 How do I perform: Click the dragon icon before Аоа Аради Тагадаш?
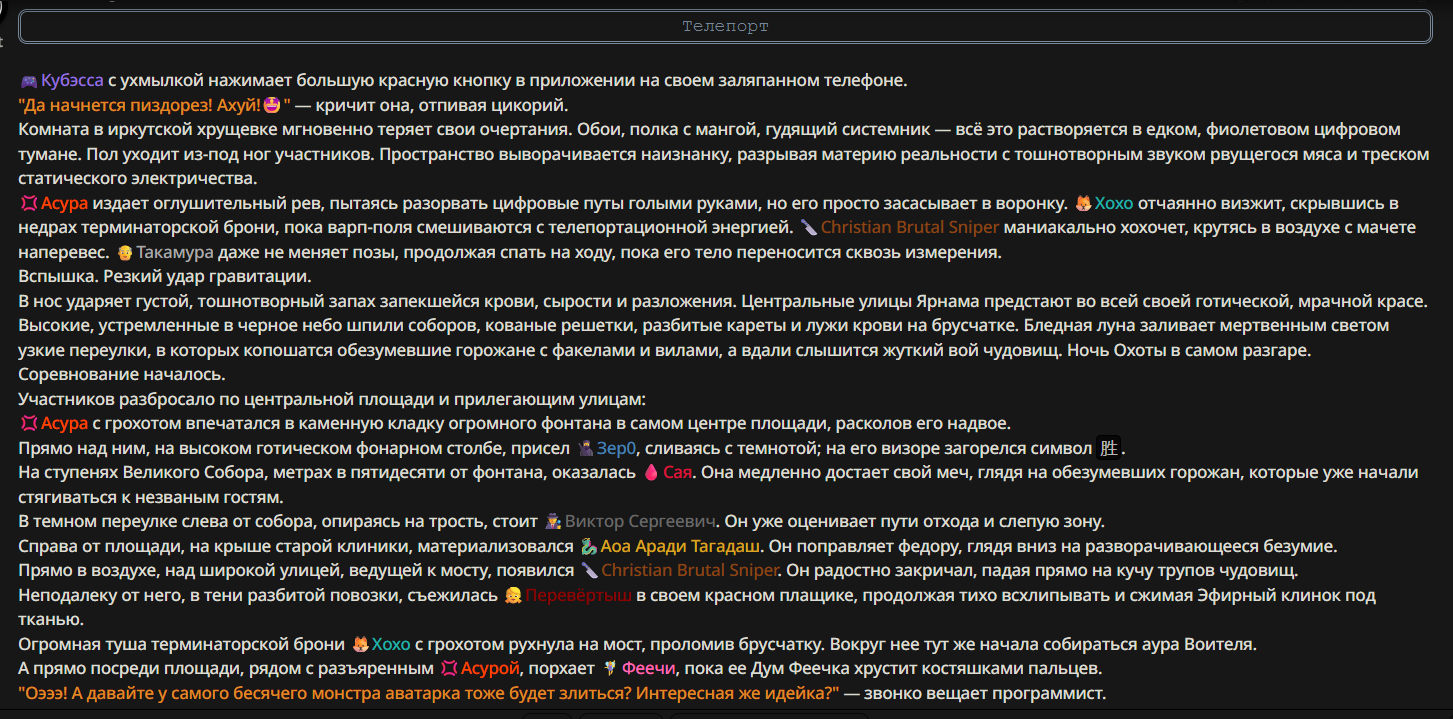pyautogui.click(x=589, y=546)
